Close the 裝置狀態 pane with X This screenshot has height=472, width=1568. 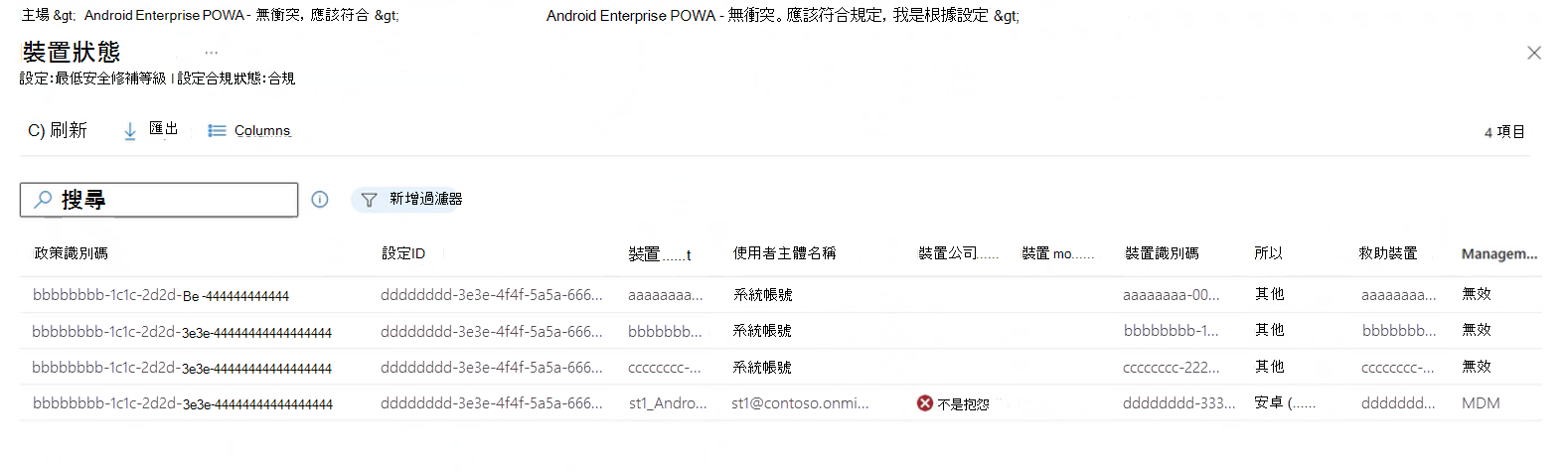point(1534,53)
